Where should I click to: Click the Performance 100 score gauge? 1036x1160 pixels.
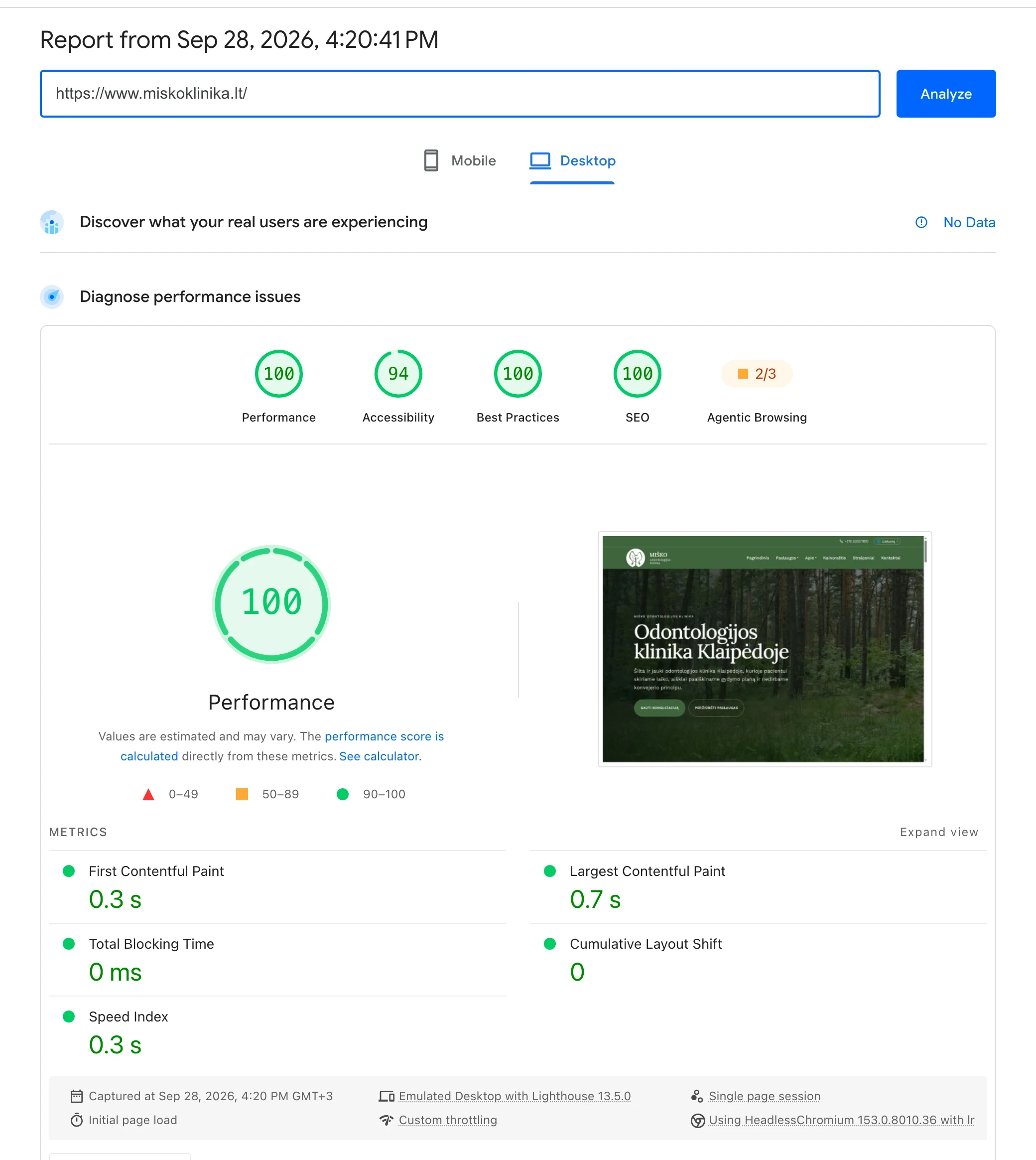coord(278,374)
